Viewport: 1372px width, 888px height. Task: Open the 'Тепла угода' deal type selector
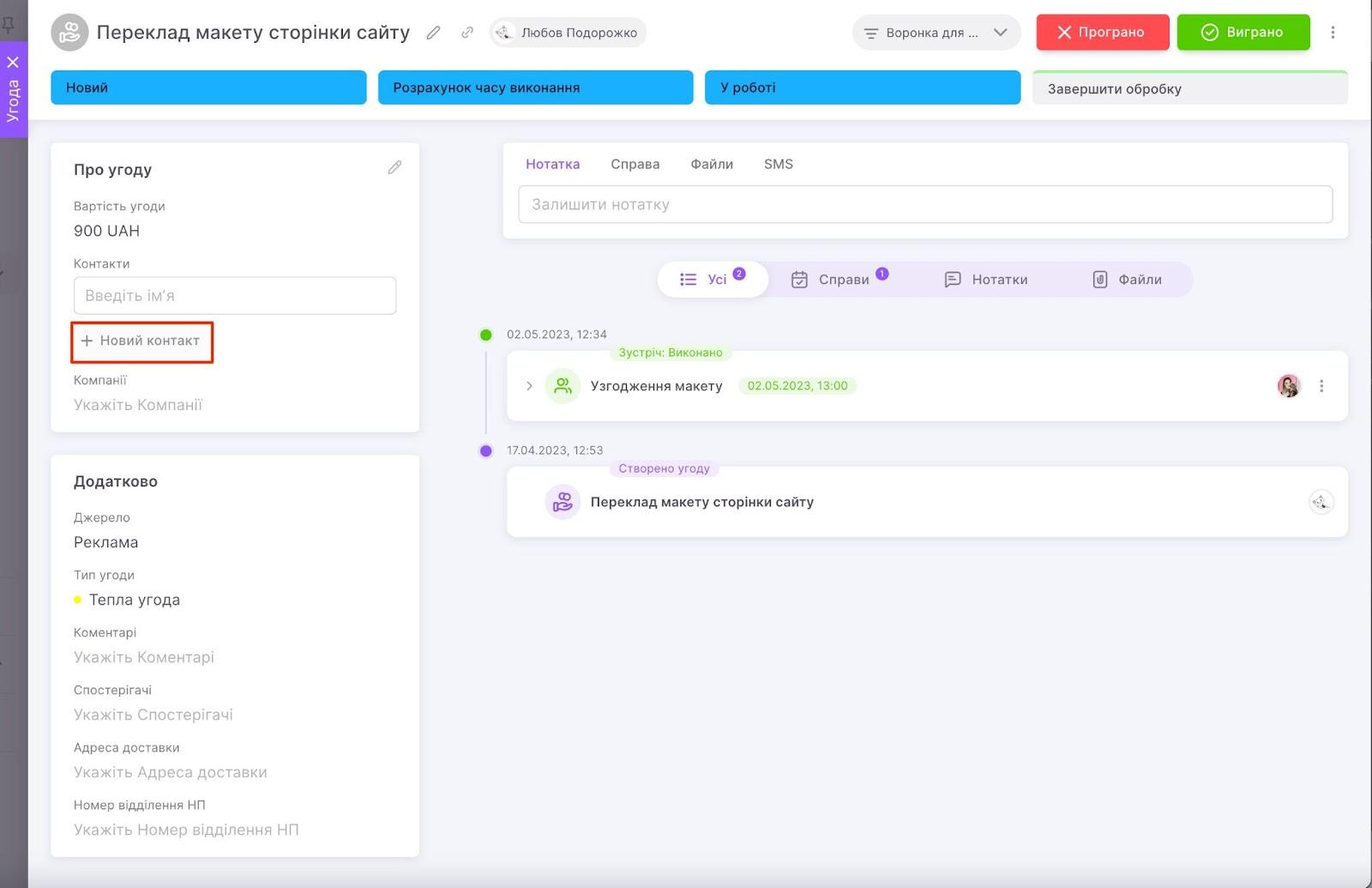[134, 600]
